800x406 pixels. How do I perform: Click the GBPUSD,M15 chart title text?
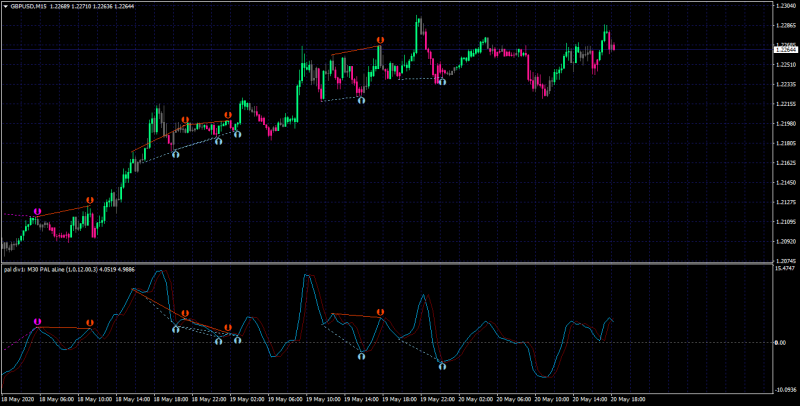(x=29, y=7)
